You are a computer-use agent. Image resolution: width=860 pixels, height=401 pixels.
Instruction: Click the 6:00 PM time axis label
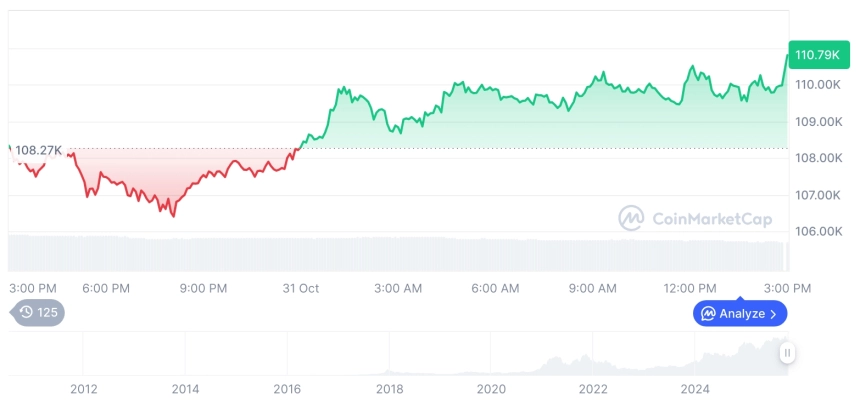pos(106,288)
